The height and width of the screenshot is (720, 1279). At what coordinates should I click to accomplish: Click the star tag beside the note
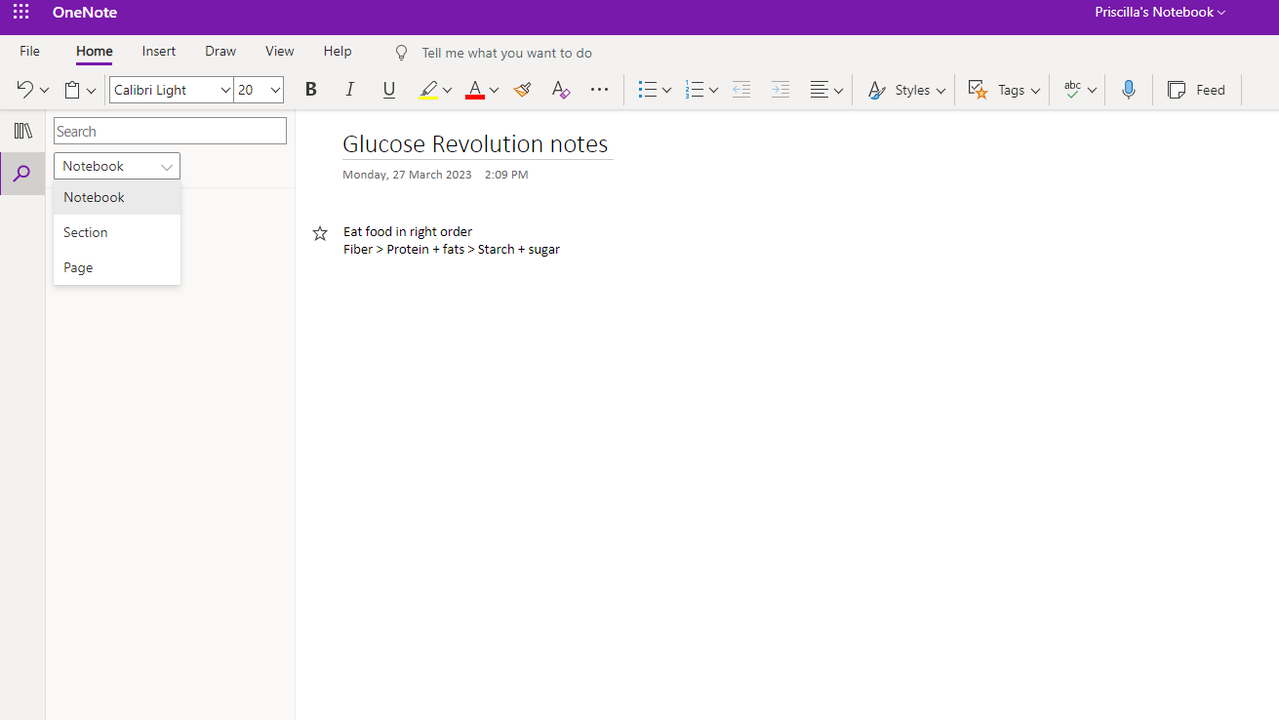coord(320,233)
